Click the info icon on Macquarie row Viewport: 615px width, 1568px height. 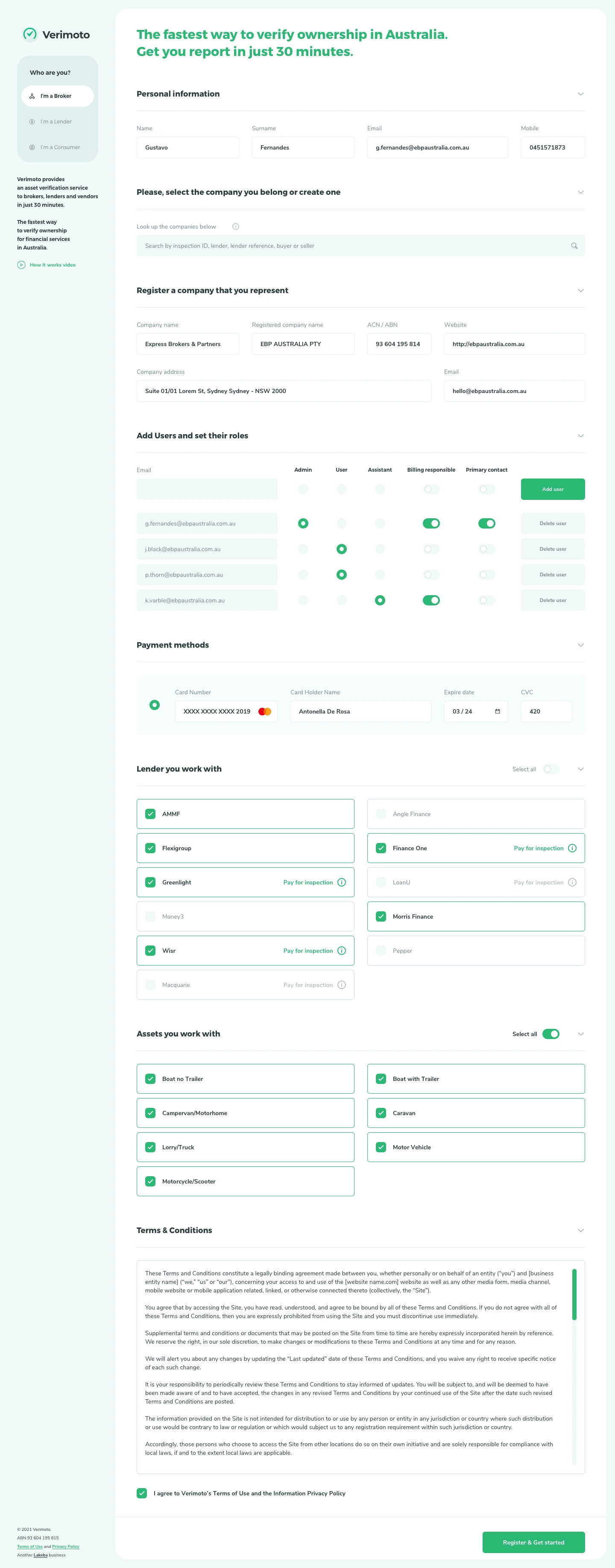click(342, 984)
